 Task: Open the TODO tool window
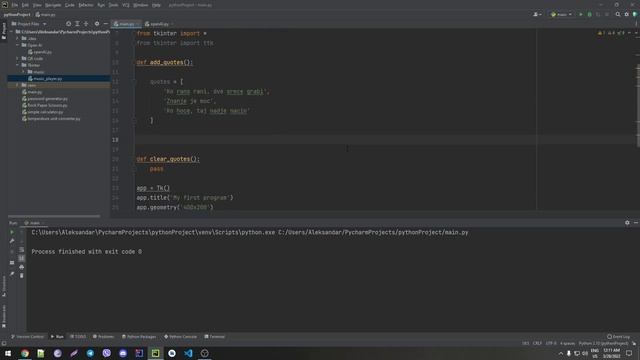point(78,337)
